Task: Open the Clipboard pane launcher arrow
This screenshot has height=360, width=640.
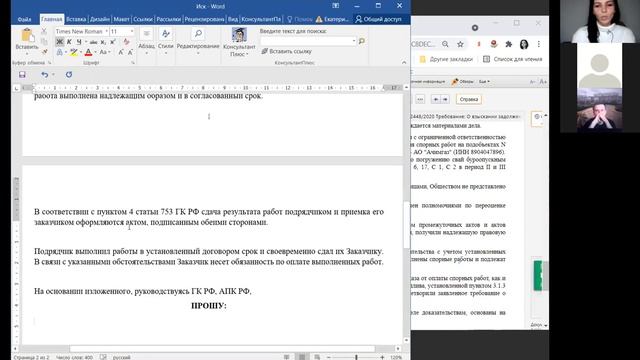Action: click(49, 63)
